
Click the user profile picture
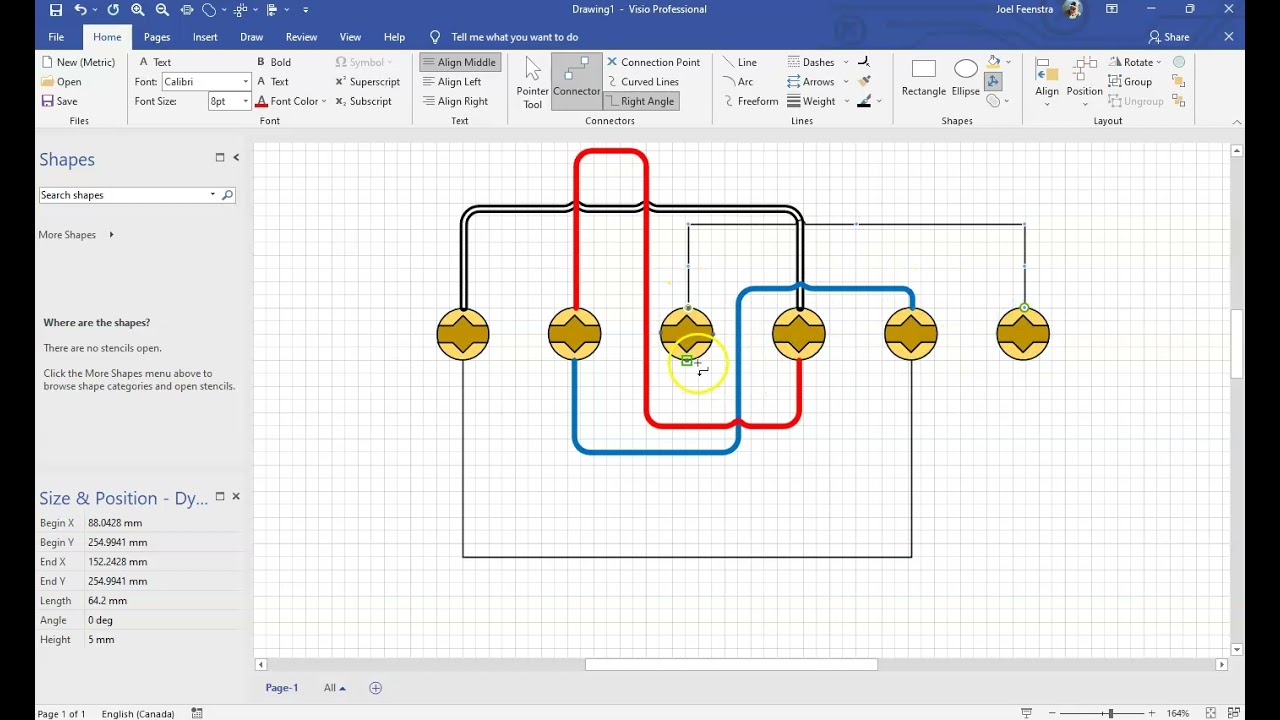(x=1072, y=10)
